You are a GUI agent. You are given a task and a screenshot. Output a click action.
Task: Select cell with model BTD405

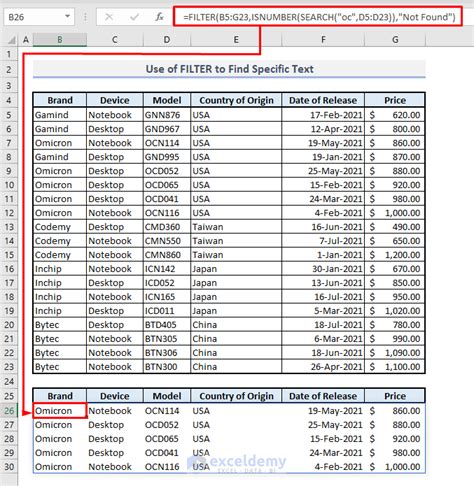[x=167, y=325]
